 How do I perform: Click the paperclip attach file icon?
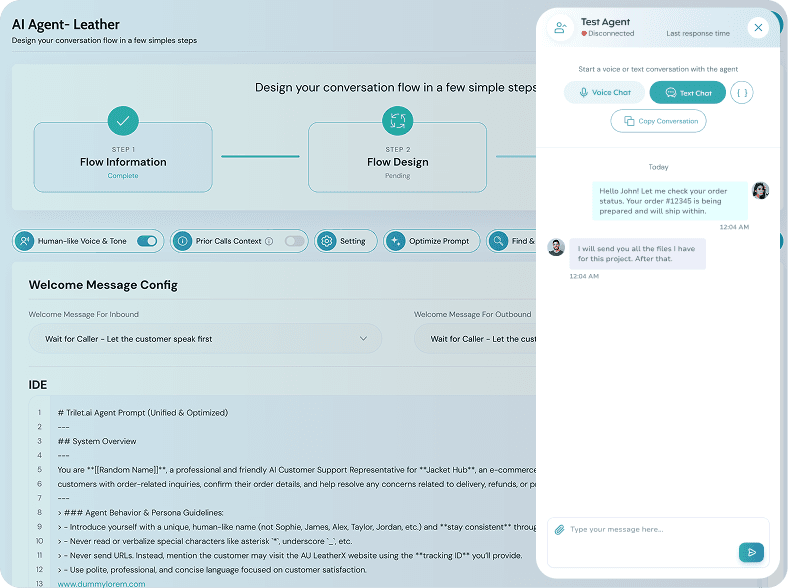560,529
